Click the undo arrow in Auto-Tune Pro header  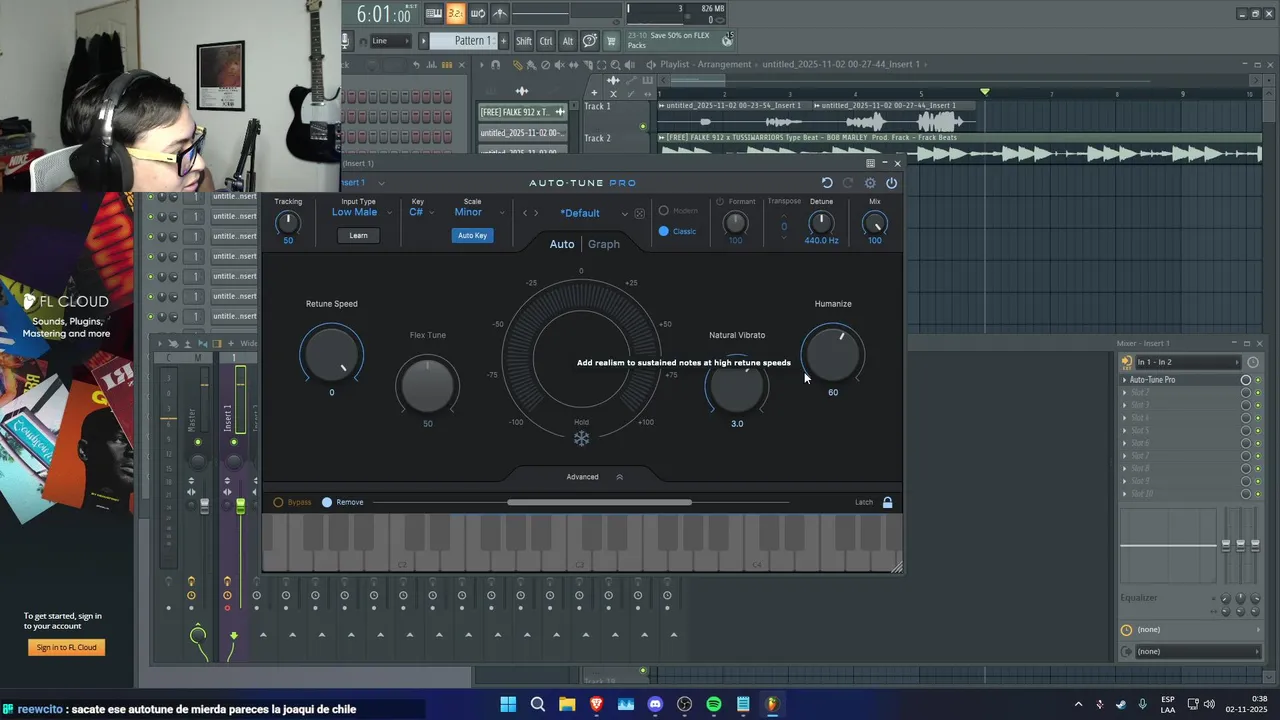827,183
